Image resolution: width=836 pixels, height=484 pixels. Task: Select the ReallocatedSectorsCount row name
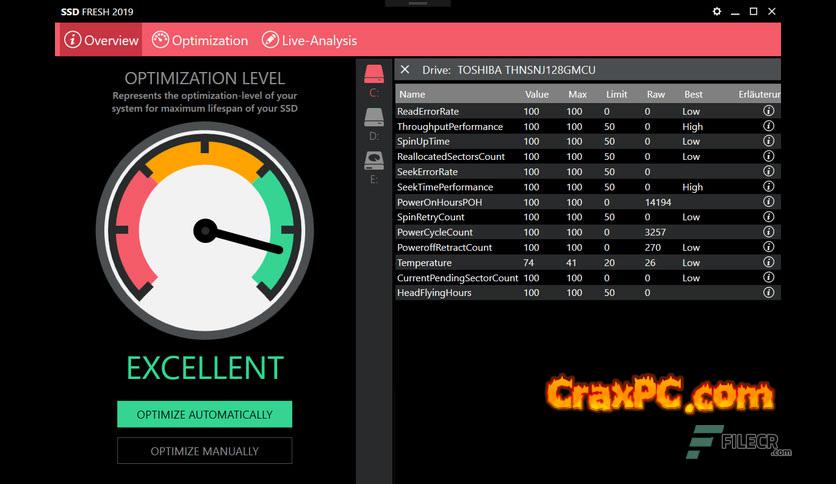click(451, 157)
